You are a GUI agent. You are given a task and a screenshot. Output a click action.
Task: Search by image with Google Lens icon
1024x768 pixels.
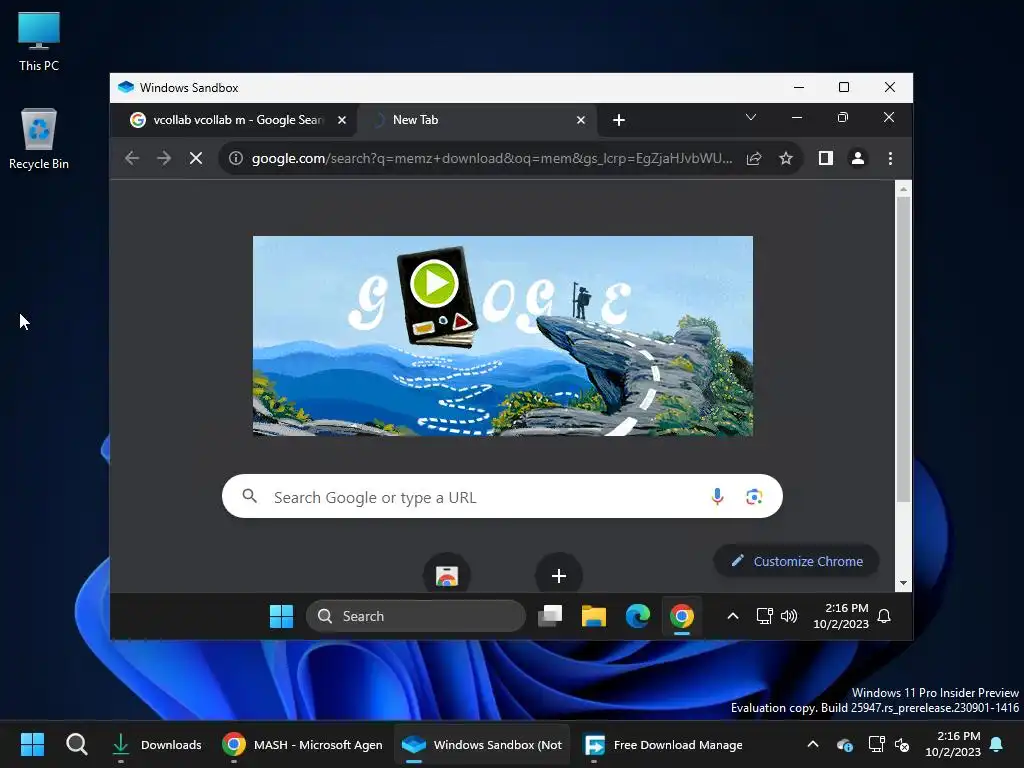click(x=754, y=497)
